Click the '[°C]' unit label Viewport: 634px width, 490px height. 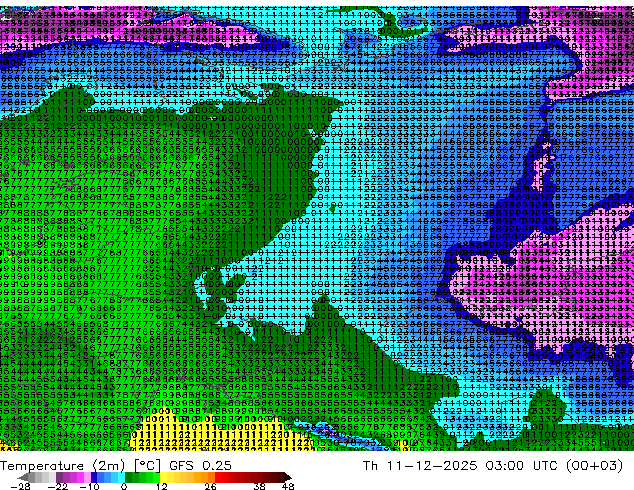[147, 466]
